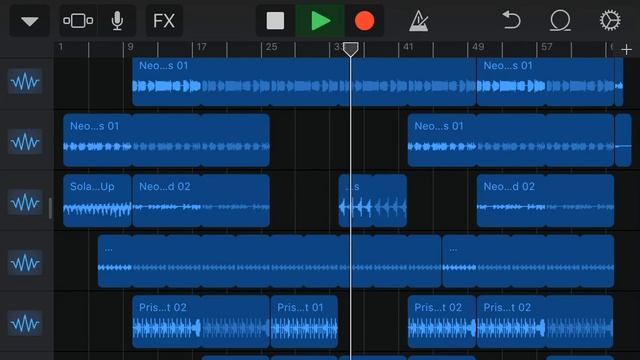Select the Sola...Up audio region

(97, 200)
